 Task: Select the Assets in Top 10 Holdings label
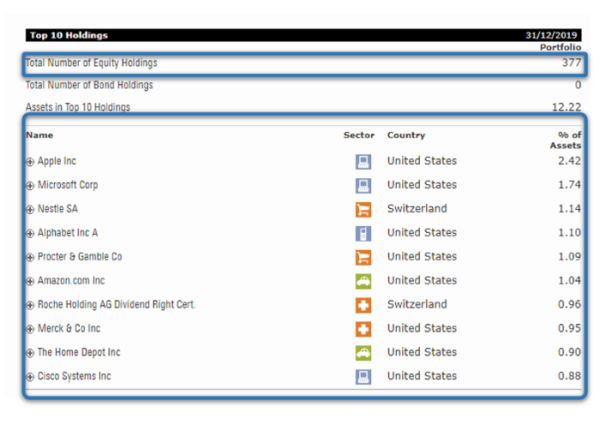[x=78, y=107]
